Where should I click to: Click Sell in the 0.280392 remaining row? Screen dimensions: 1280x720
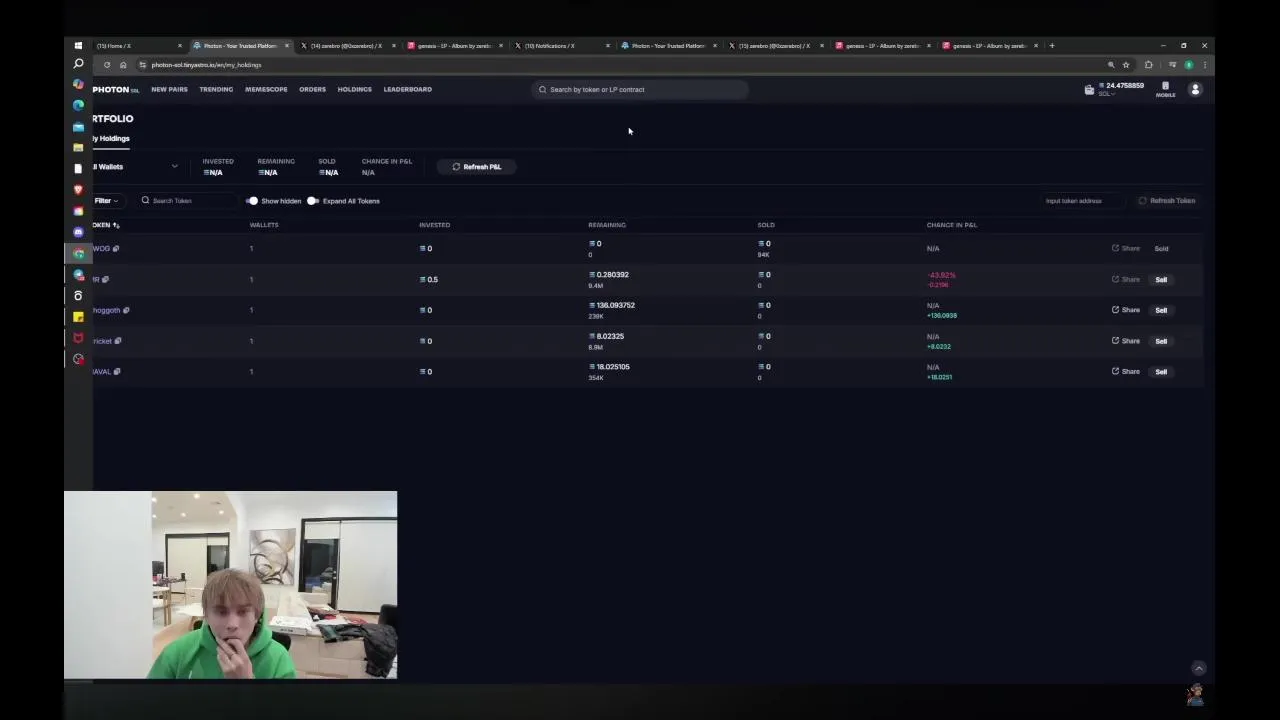click(1161, 280)
